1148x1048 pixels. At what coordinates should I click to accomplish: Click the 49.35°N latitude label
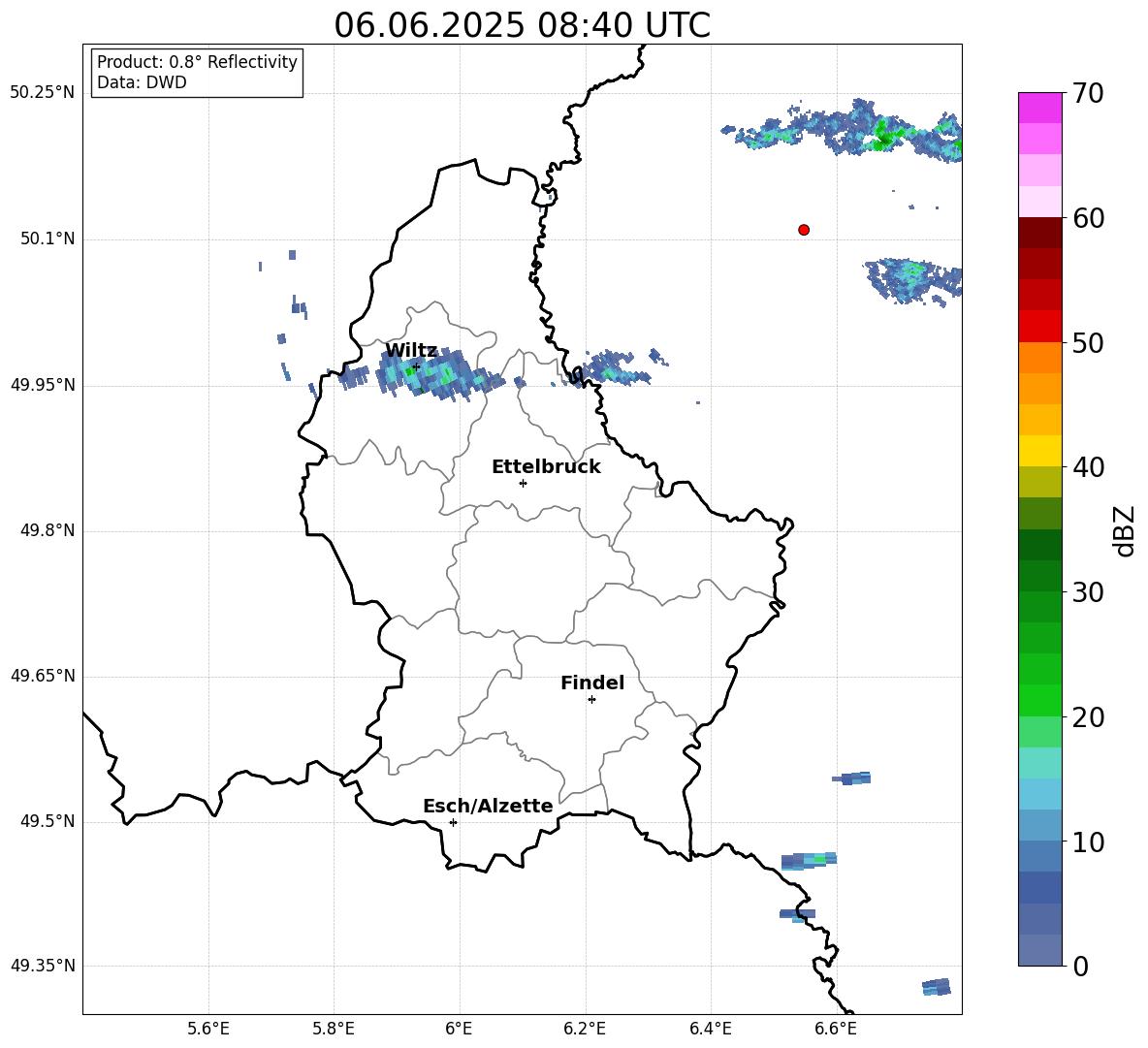tap(43, 966)
